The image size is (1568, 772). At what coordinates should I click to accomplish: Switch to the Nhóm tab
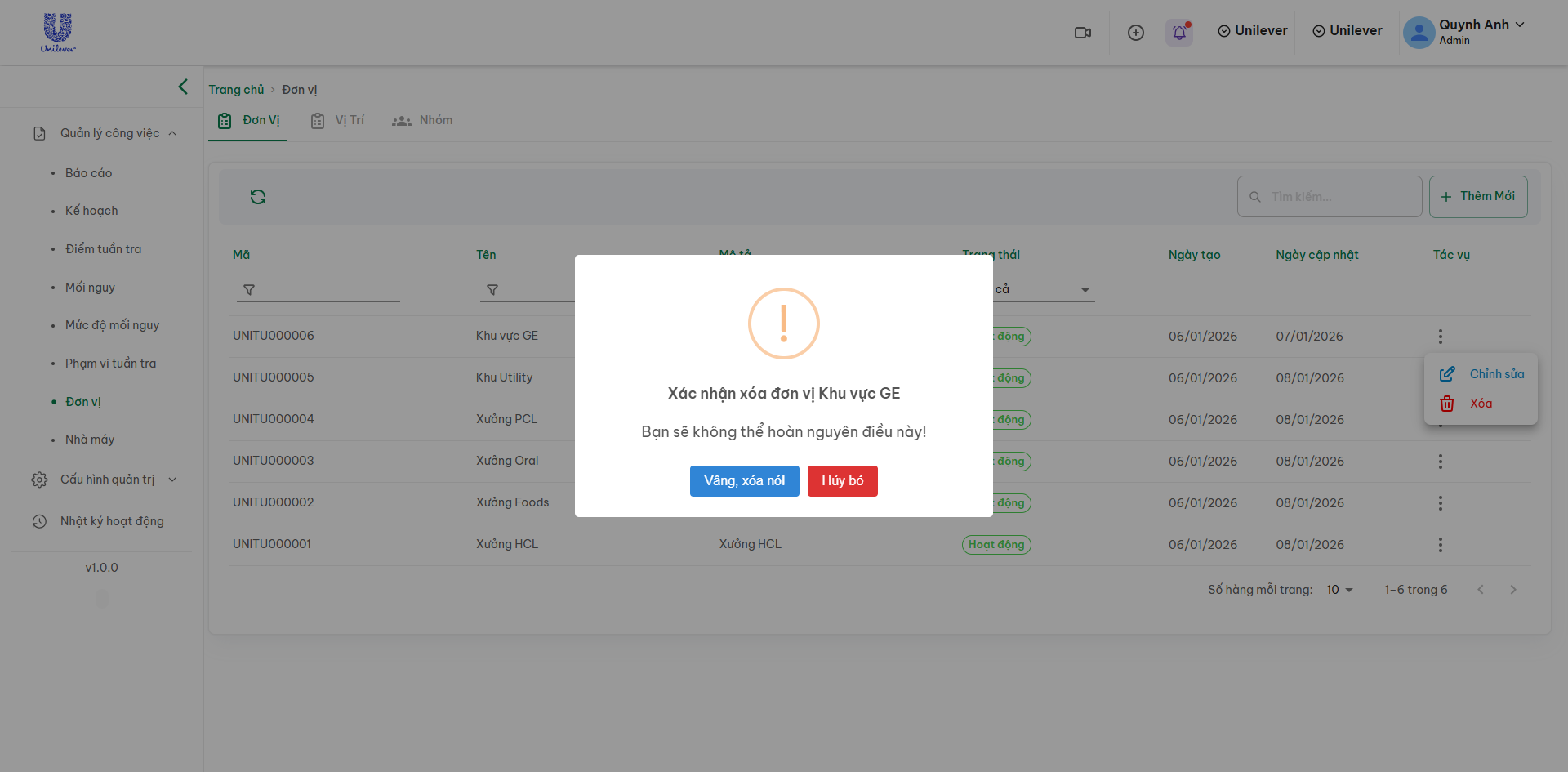tap(423, 121)
